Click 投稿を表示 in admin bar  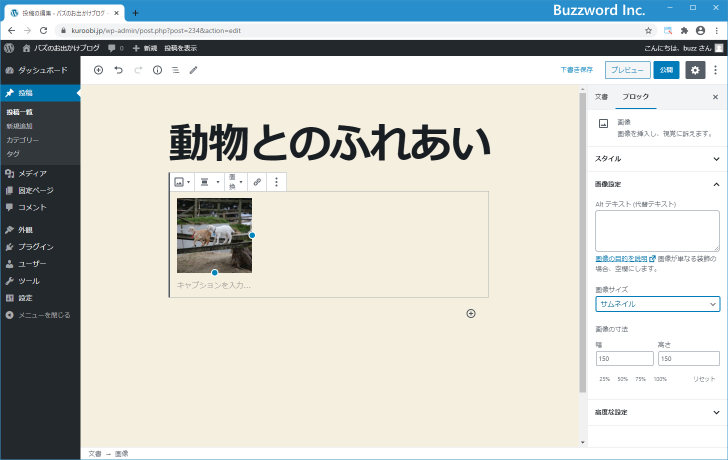click(181, 48)
